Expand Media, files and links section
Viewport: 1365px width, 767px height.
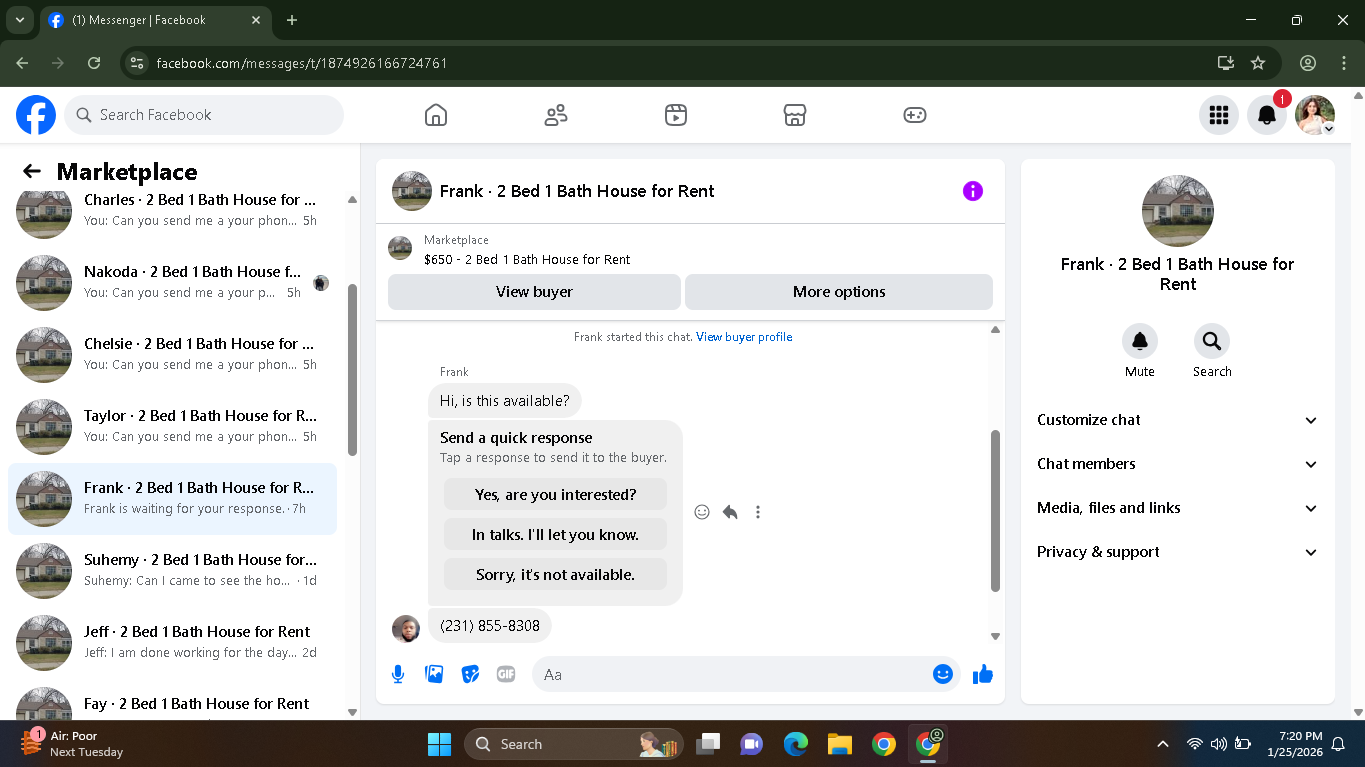1178,508
